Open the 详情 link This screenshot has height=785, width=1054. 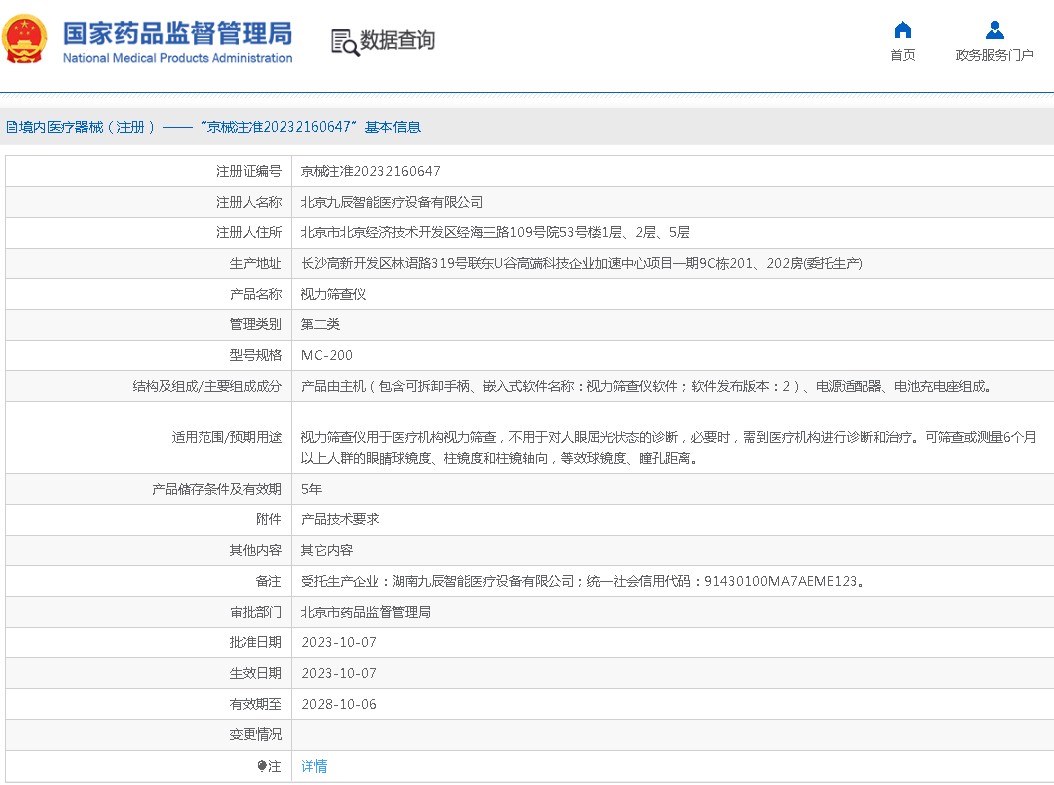point(314,766)
